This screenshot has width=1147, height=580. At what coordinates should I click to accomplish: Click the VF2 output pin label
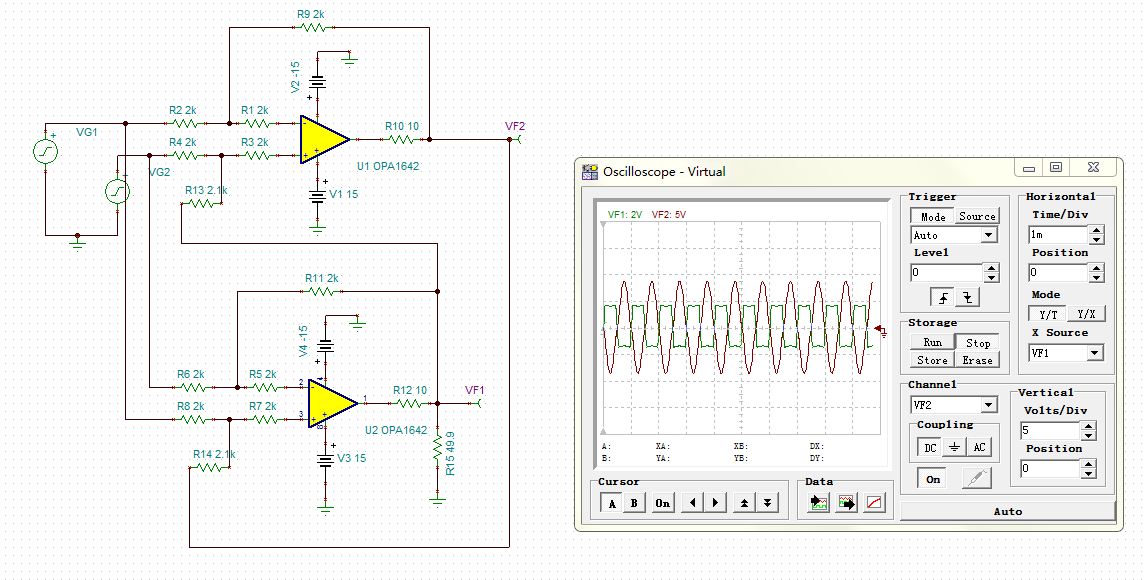point(515,126)
